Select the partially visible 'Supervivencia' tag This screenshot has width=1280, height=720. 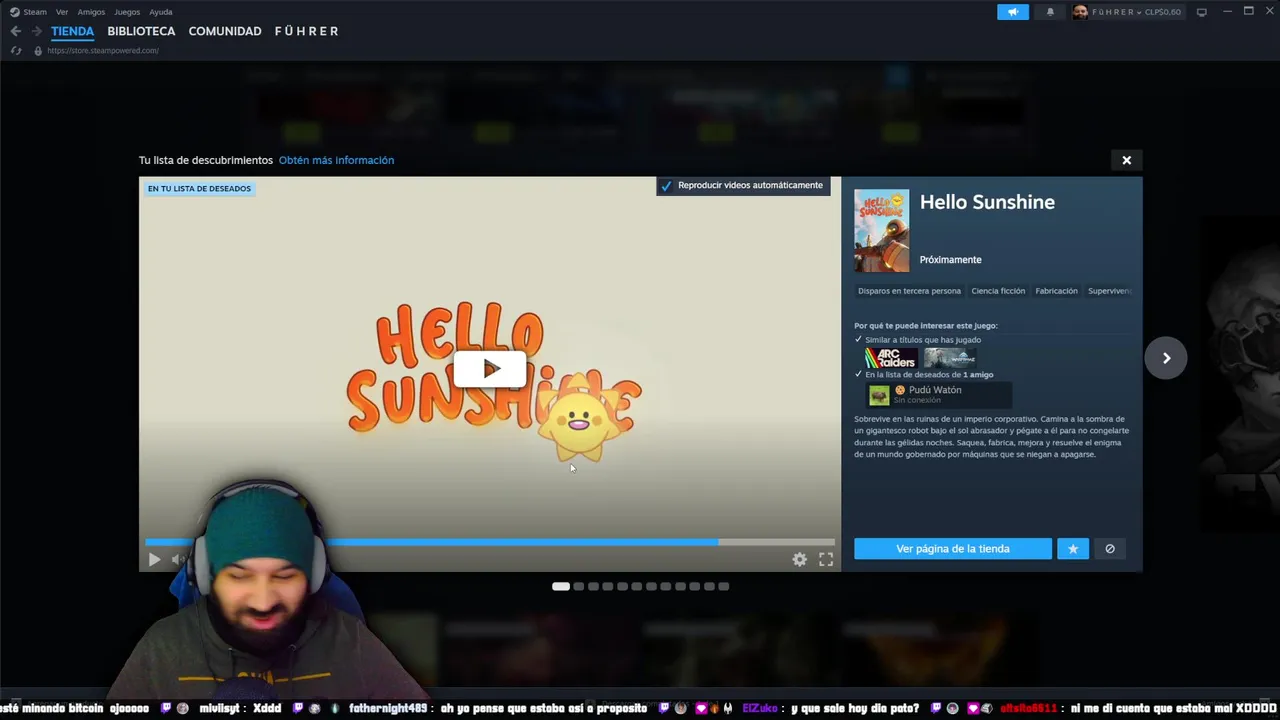pos(1108,291)
